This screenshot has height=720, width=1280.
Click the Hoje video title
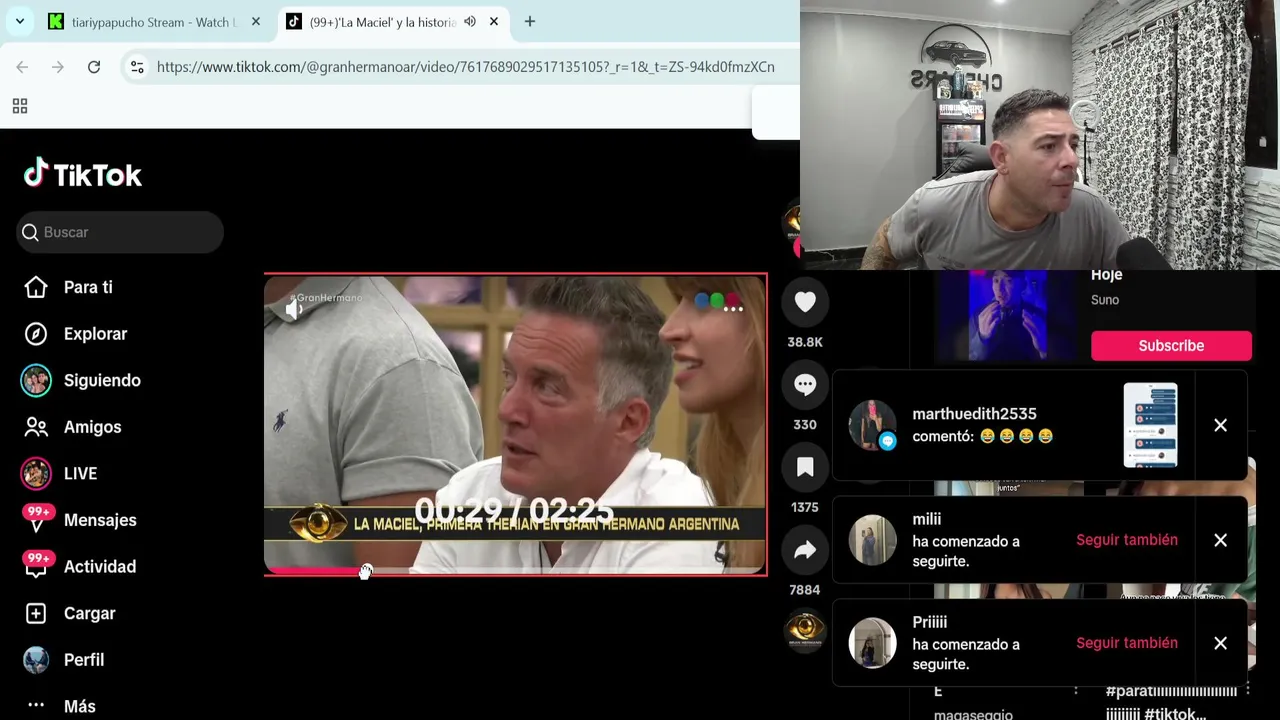[x=1107, y=275]
